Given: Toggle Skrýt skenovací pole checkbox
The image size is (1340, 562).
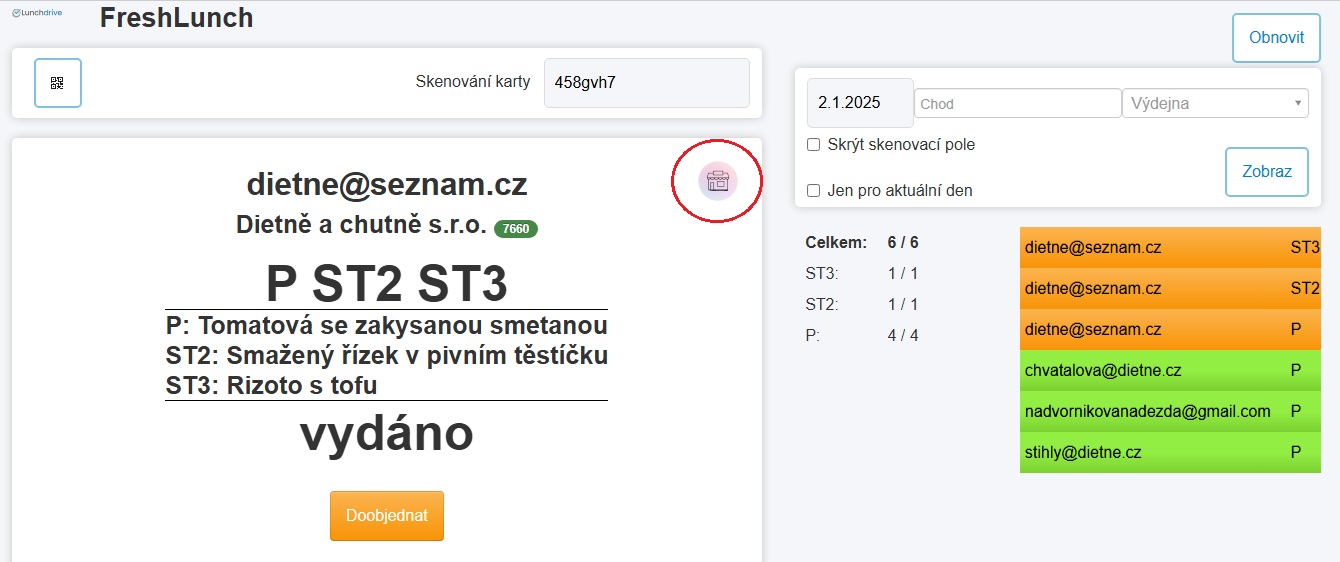Looking at the screenshot, I should click(814, 145).
